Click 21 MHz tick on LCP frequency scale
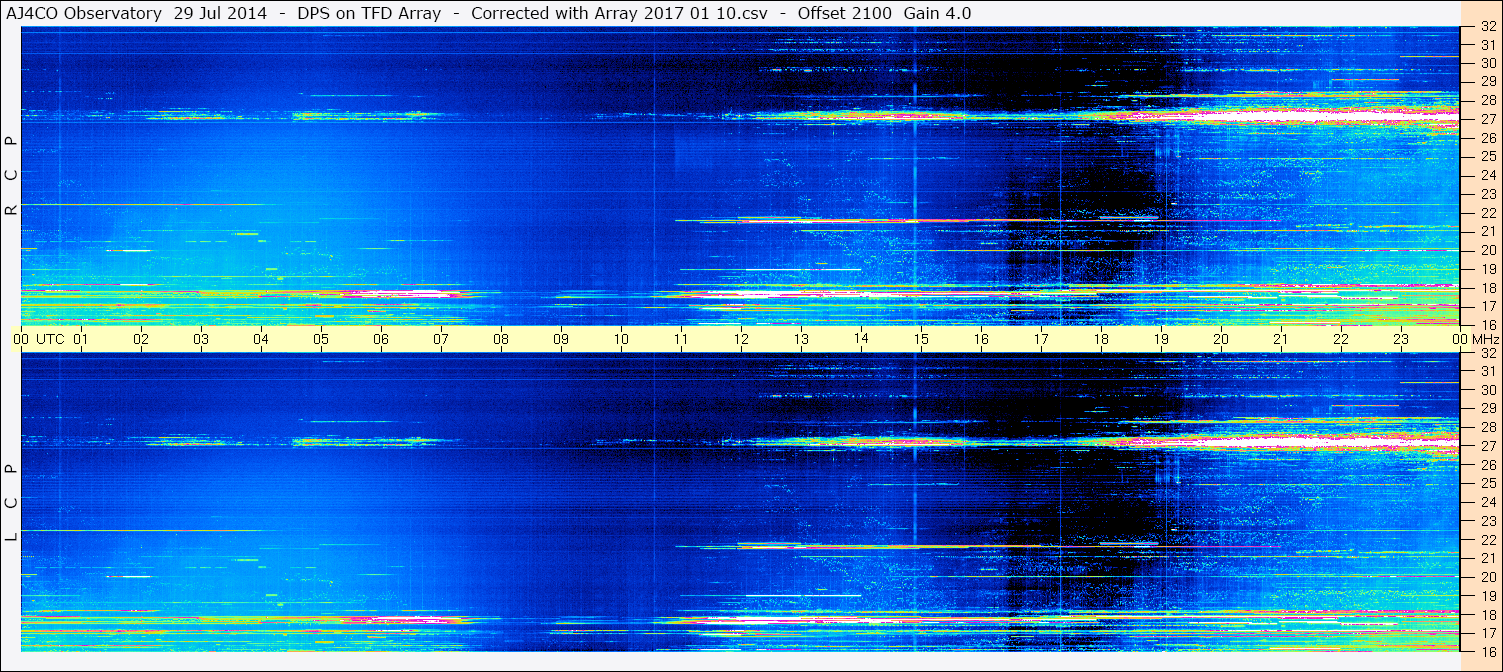This screenshot has width=1503, height=672. [1488, 558]
